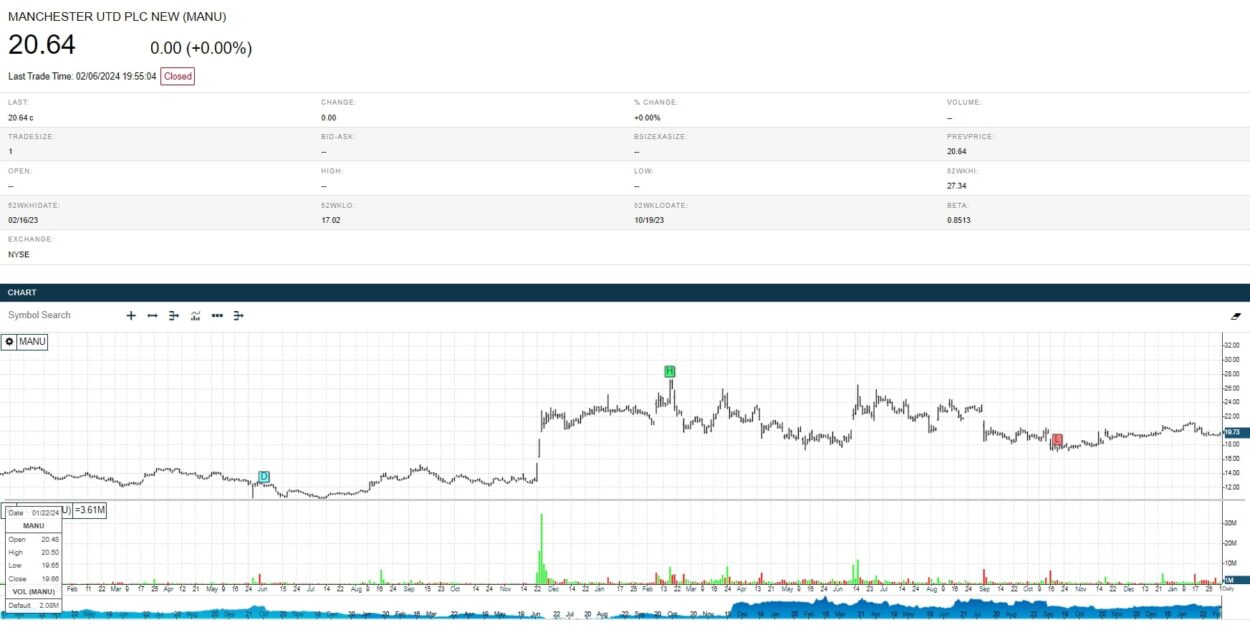Click the tall green volume spike bar

(541, 545)
